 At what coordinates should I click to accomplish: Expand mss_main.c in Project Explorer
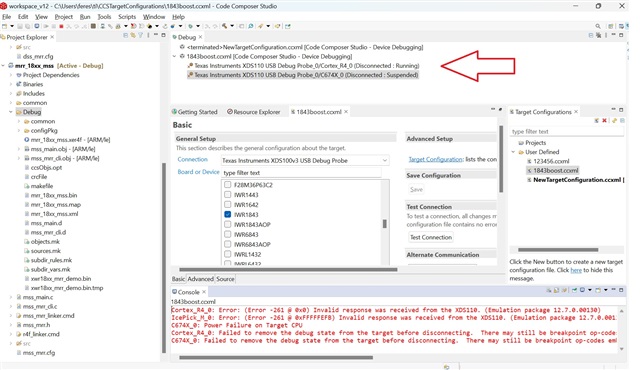[11, 297]
